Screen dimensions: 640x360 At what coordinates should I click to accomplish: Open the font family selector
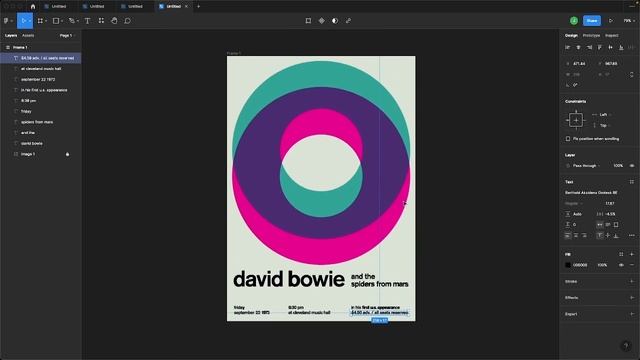(x=591, y=193)
